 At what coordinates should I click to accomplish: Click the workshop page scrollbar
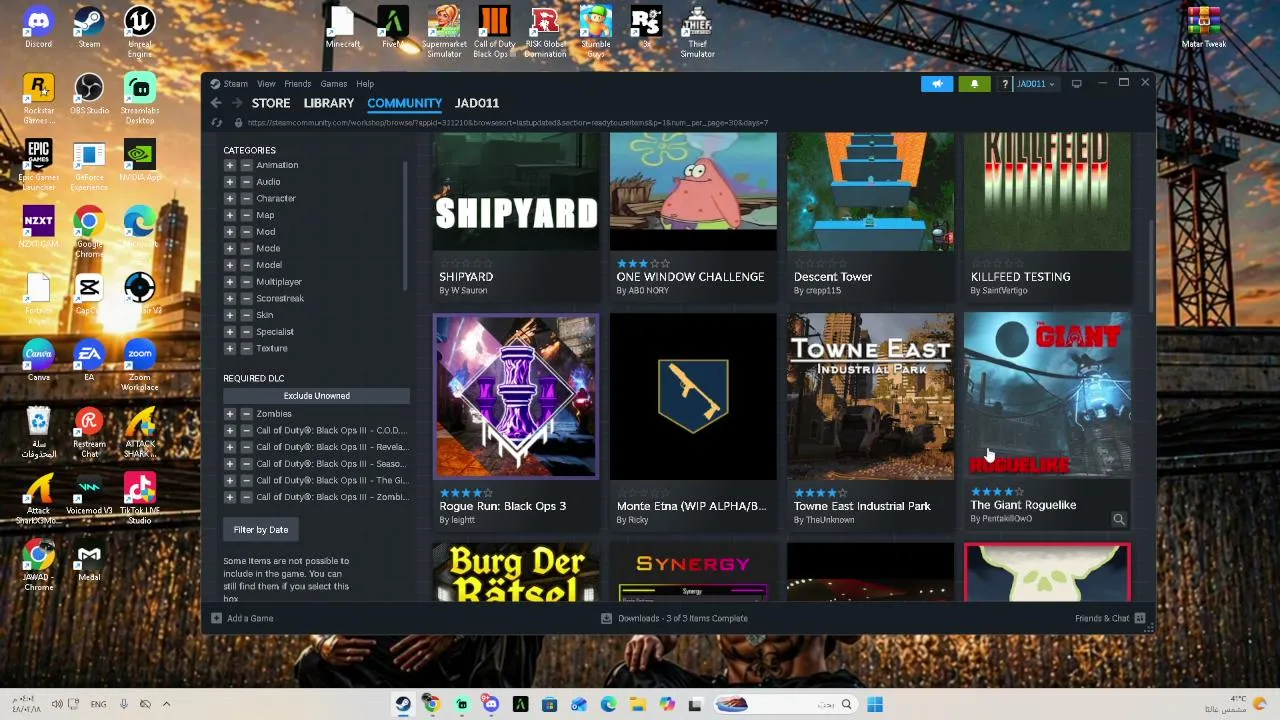[1151, 265]
